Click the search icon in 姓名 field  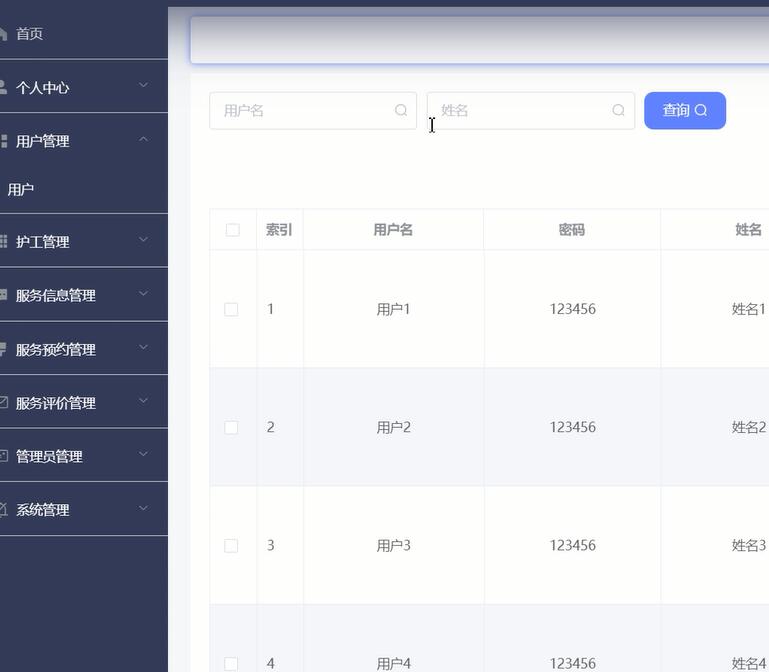point(618,110)
